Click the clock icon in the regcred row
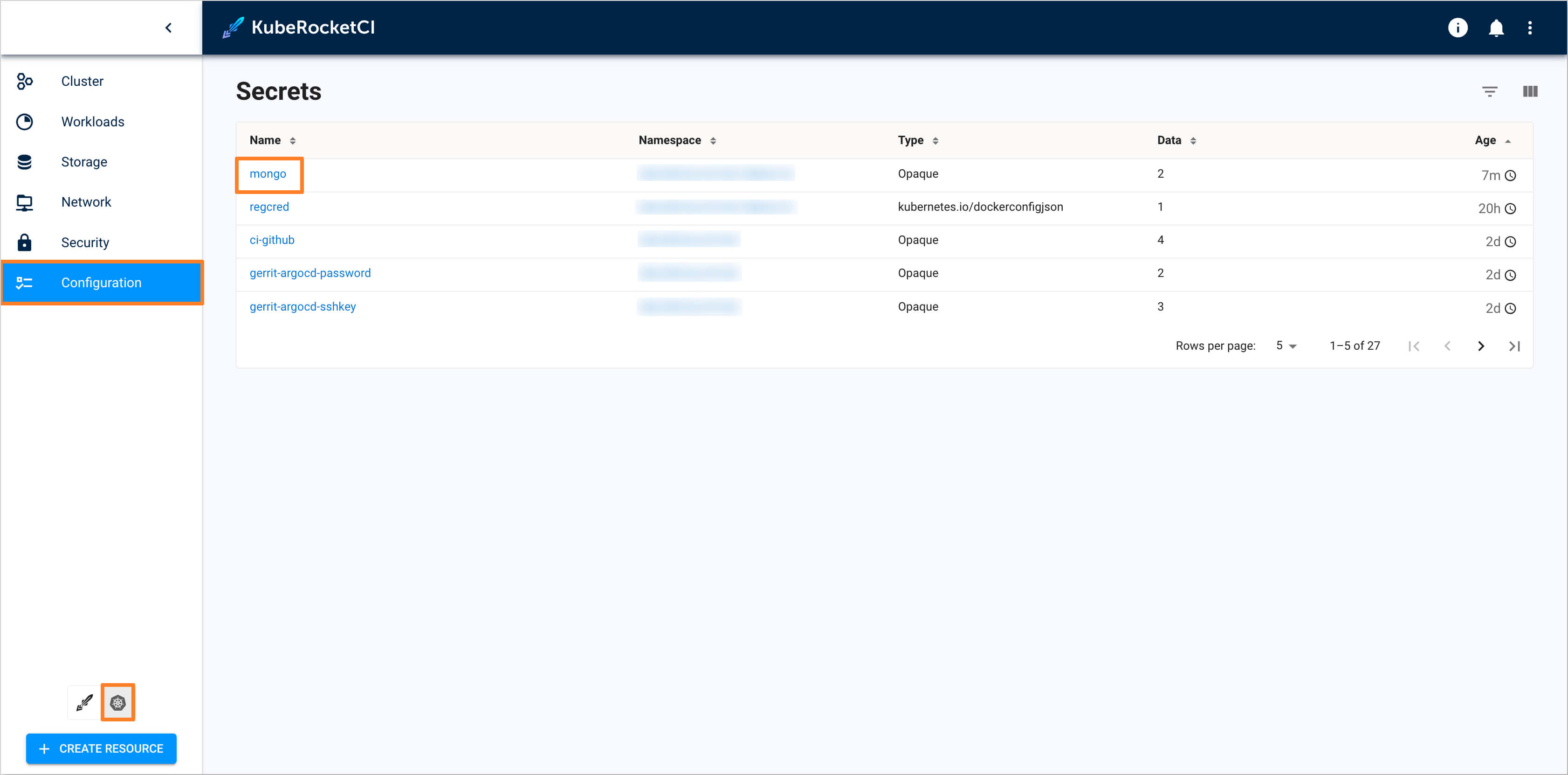The height and width of the screenshot is (775, 1568). pos(1510,209)
